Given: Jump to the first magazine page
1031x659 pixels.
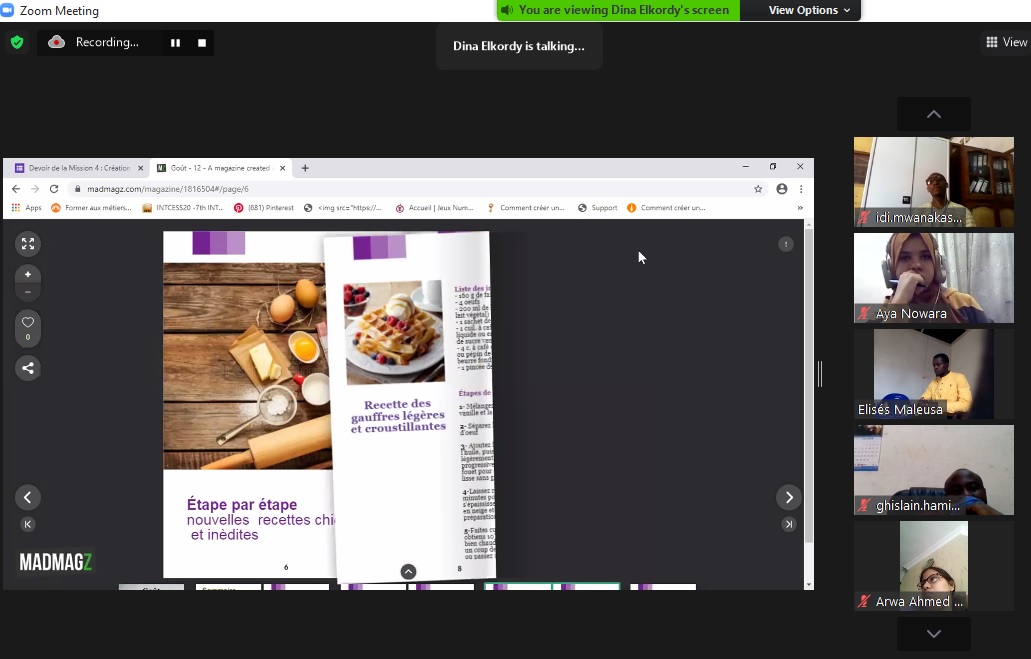Looking at the screenshot, I should pyautogui.click(x=28, y=524).
